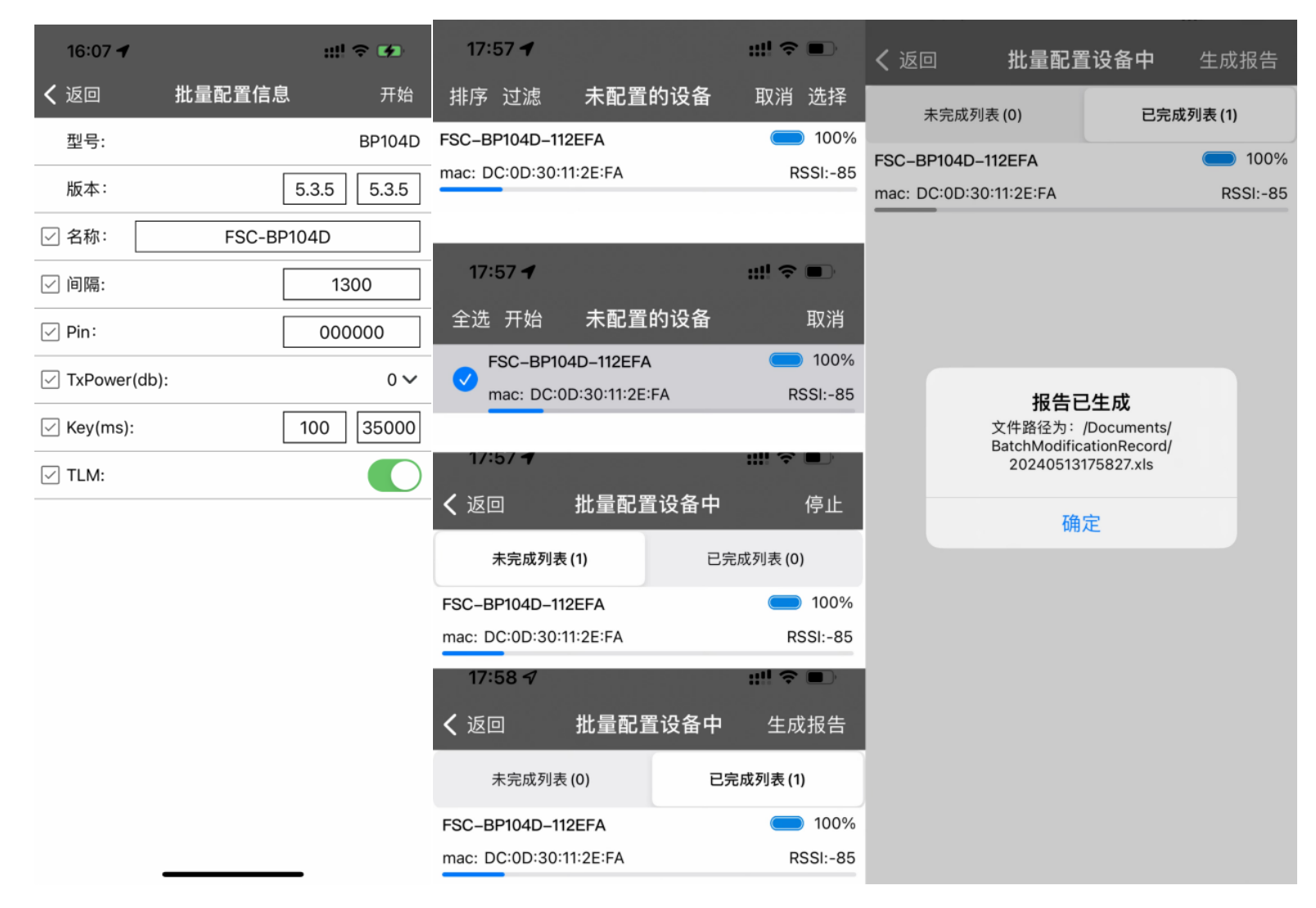Open the 排序 sort options

click(468, 97)
